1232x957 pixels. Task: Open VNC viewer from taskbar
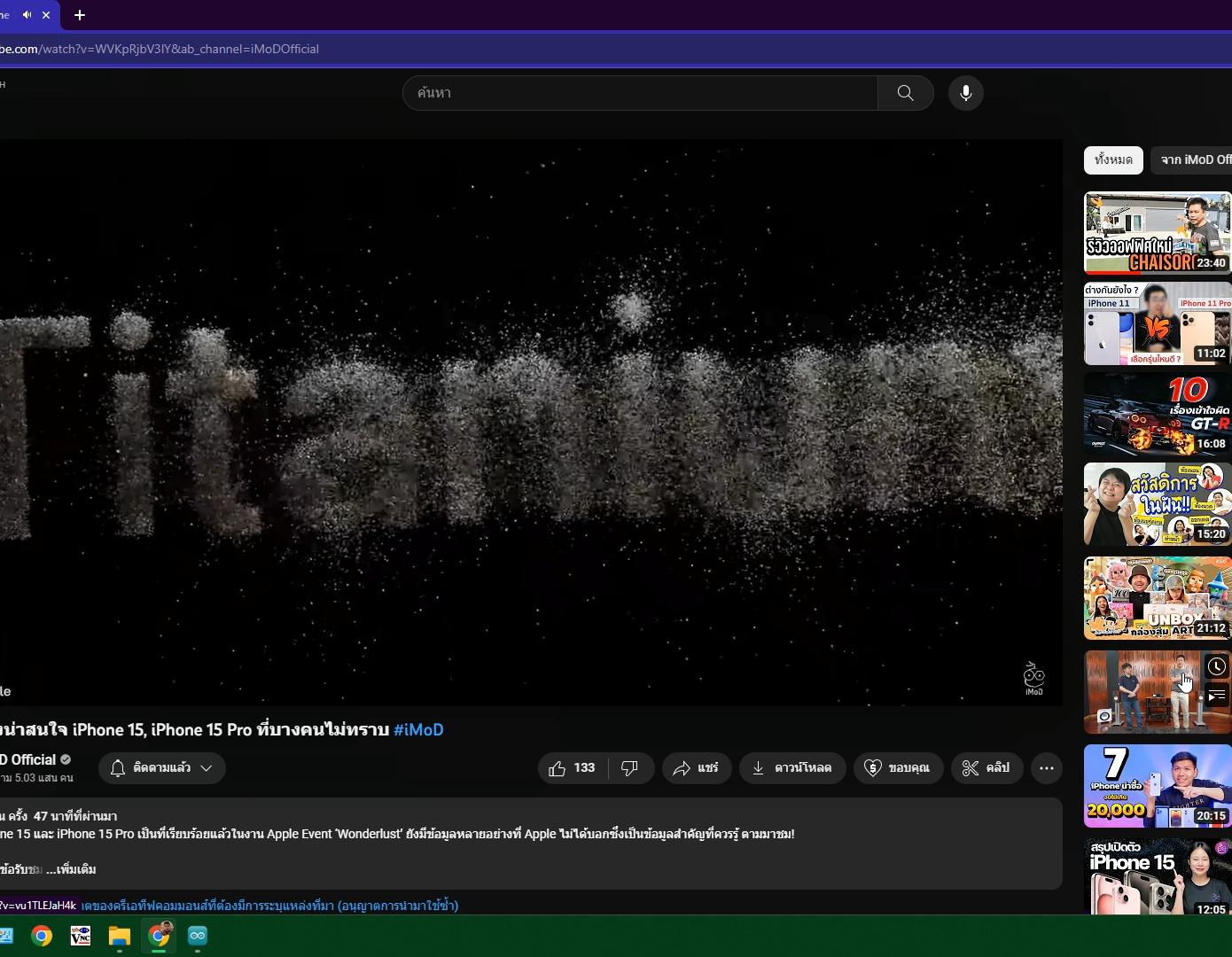81,936
